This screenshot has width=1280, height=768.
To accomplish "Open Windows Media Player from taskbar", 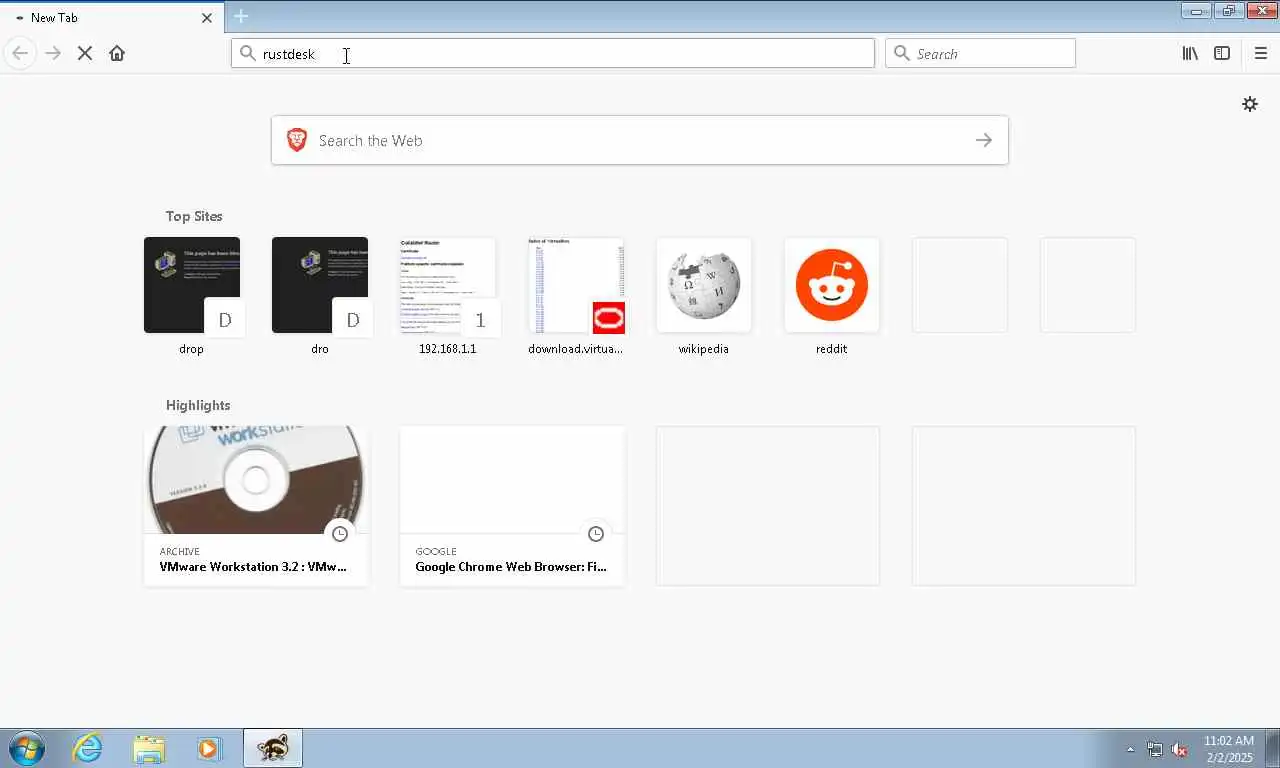I will click(209, 748).
